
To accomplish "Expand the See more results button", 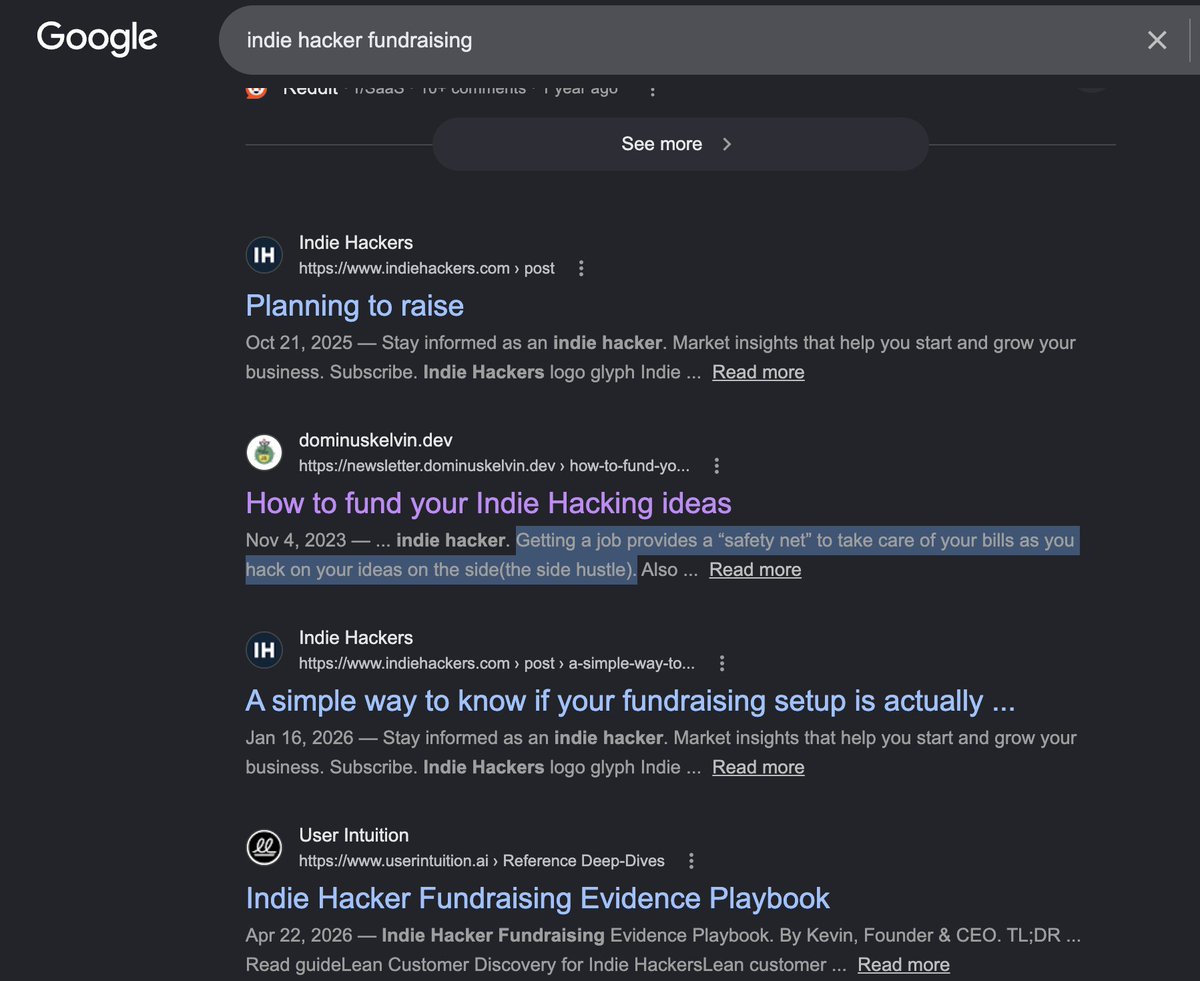I will (680, 144).
